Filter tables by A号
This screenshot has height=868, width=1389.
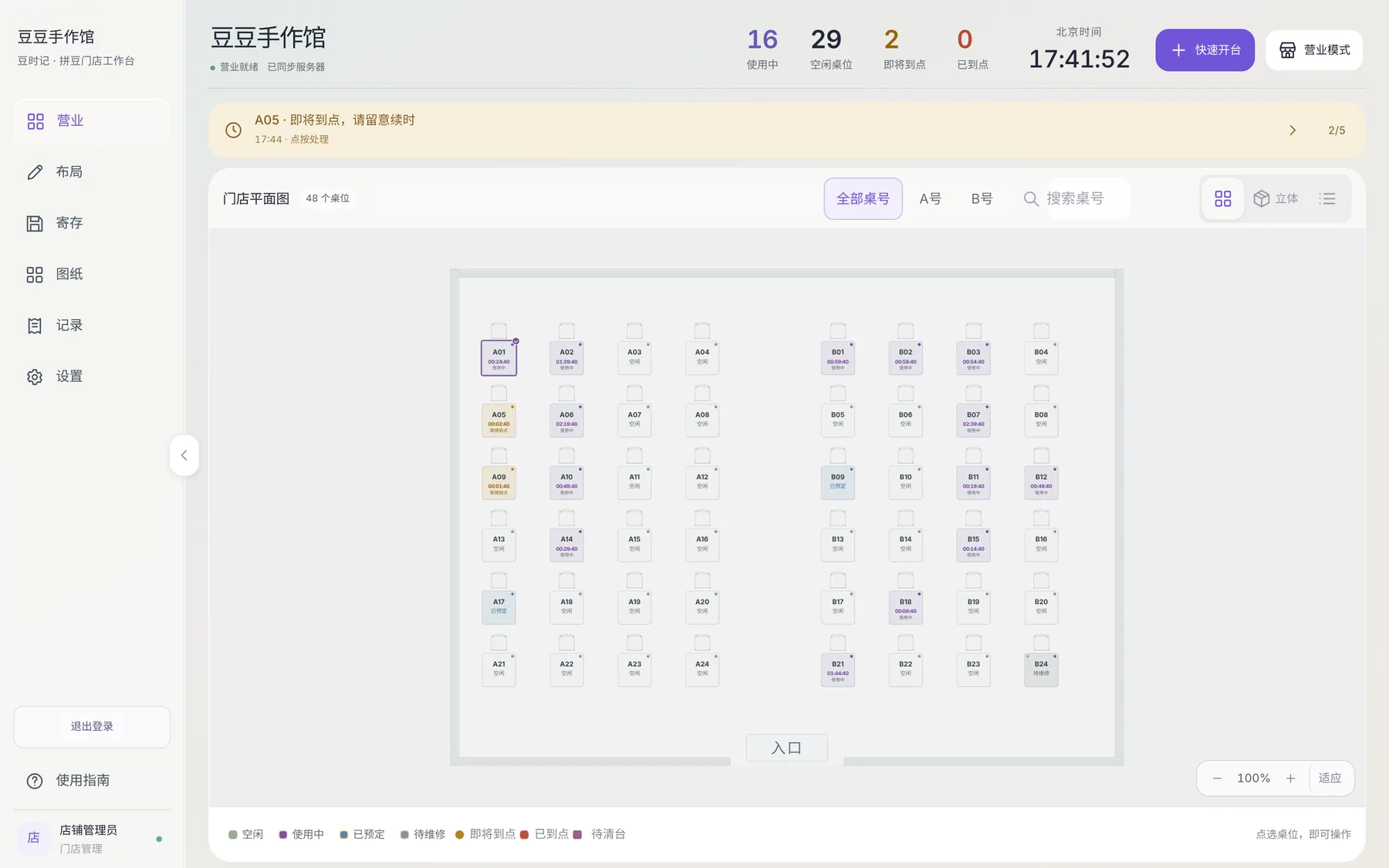[x=930, y=199]
